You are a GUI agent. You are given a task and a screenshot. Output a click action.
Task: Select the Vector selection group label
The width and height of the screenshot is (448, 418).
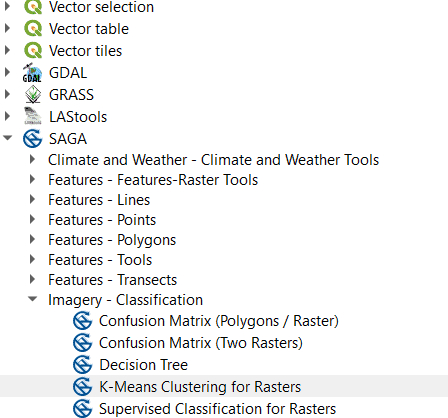coord(101,7)
